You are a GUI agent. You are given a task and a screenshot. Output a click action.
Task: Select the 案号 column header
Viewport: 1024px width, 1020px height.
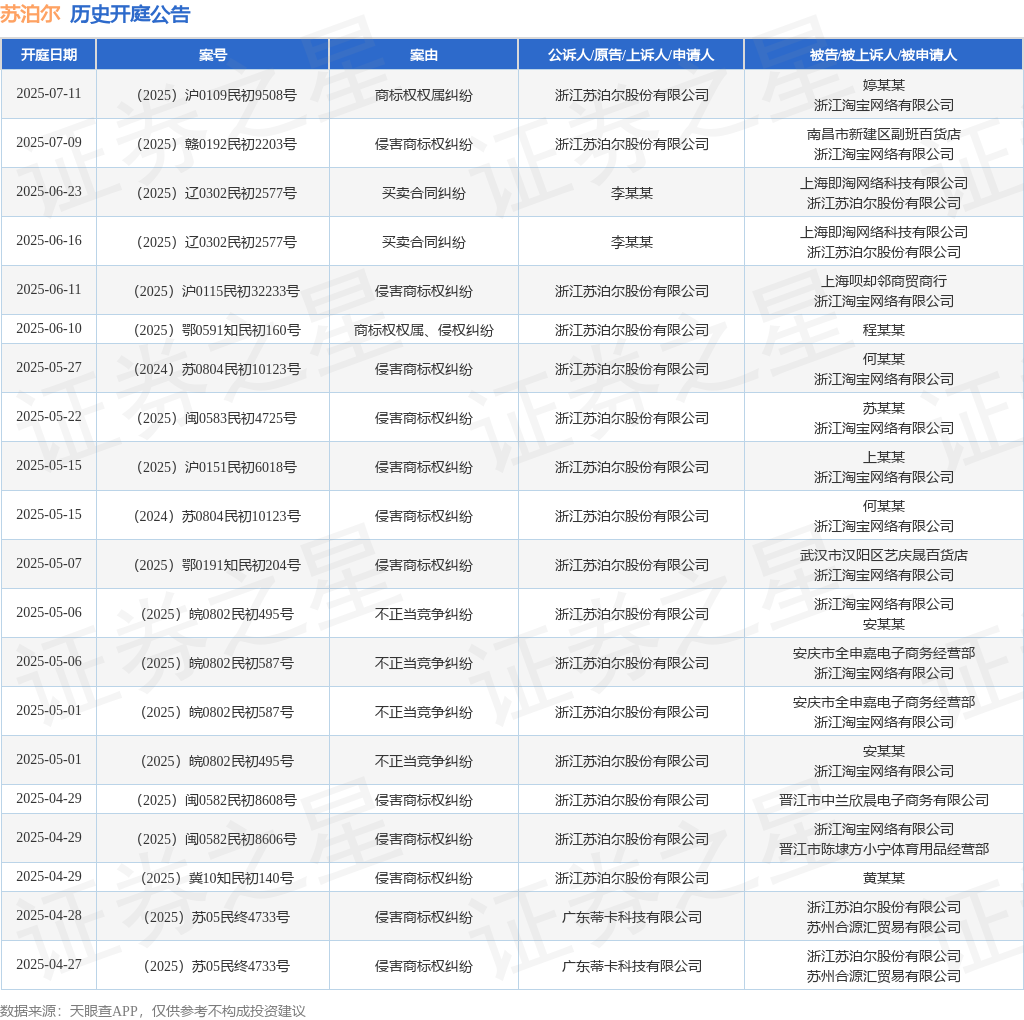click(x=213, y=55)
